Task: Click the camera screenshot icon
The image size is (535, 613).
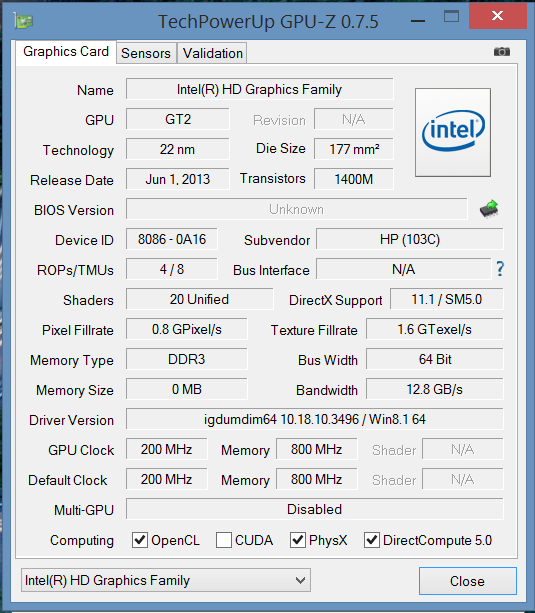Action: click(x=501, y=52)
